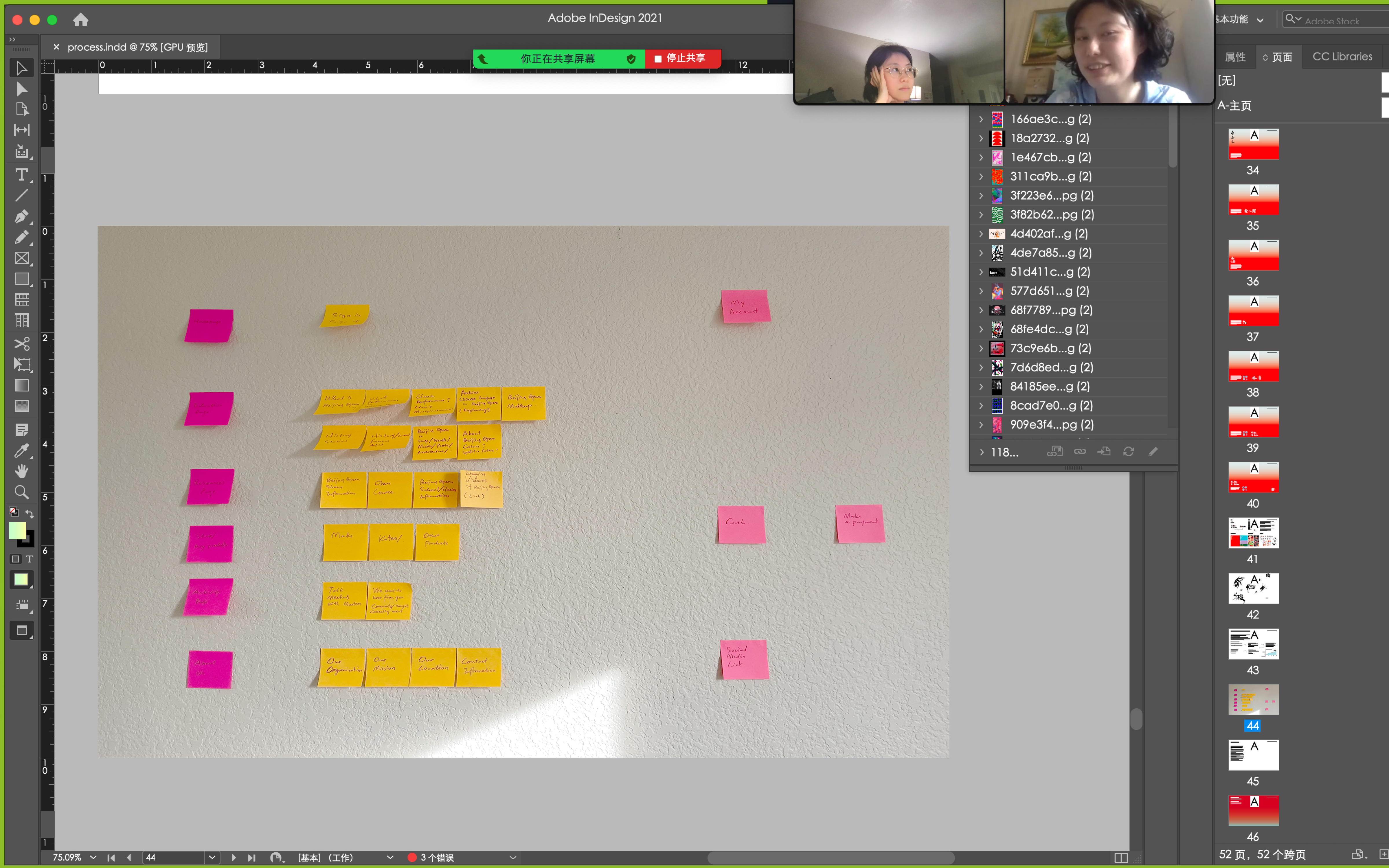Expand the 166ae3c link entry
The image size is (1389, 868).
point(981,119)
